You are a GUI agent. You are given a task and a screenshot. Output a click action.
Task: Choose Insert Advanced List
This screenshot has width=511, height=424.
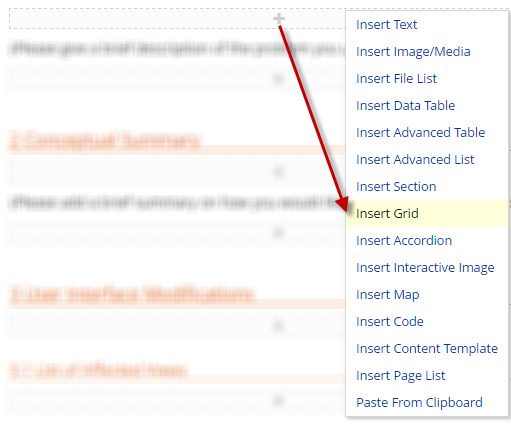pos(415,160)
